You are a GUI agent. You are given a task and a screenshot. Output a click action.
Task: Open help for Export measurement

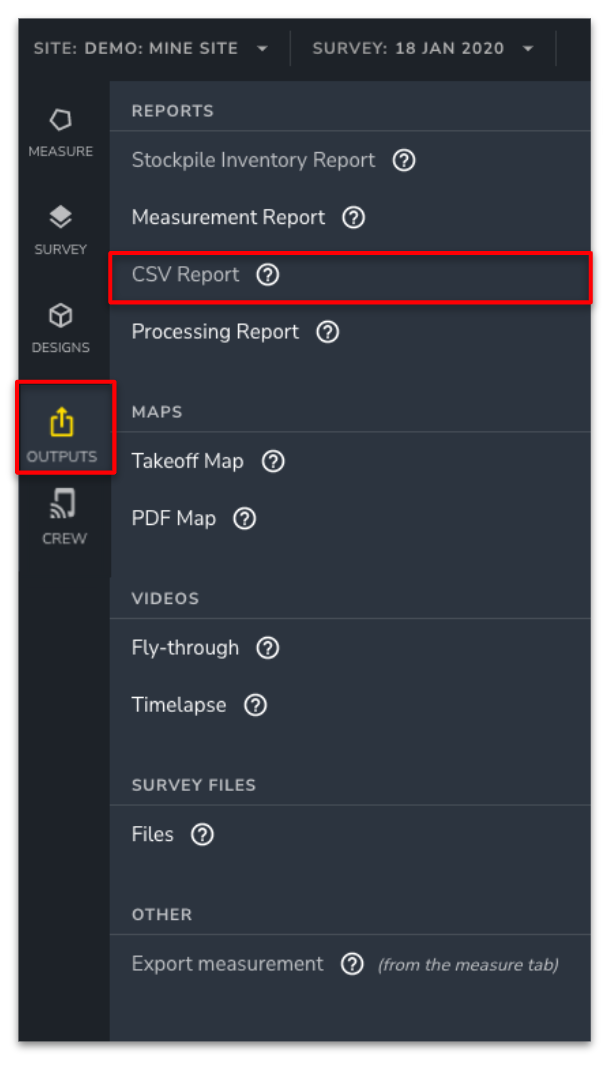coord(352,964)
